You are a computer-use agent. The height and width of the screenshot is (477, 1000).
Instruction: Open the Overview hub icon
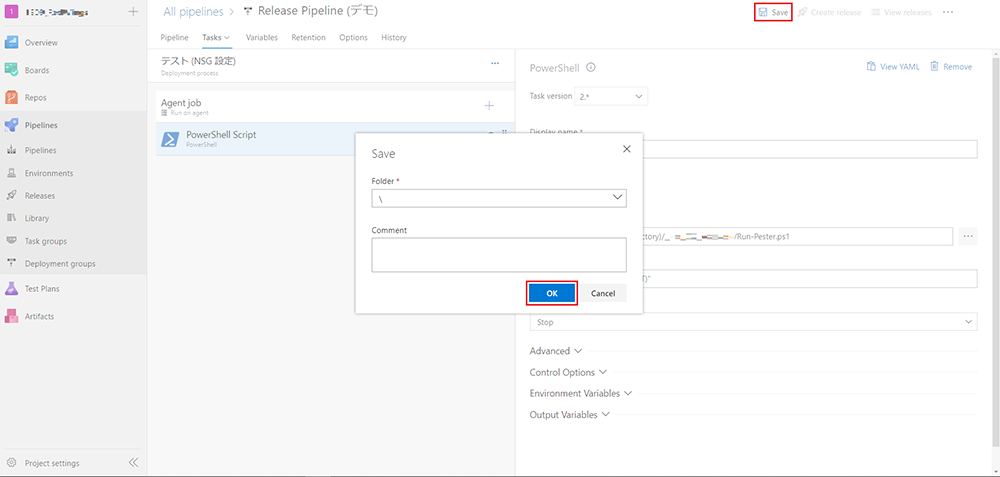(x=11, y=43)
